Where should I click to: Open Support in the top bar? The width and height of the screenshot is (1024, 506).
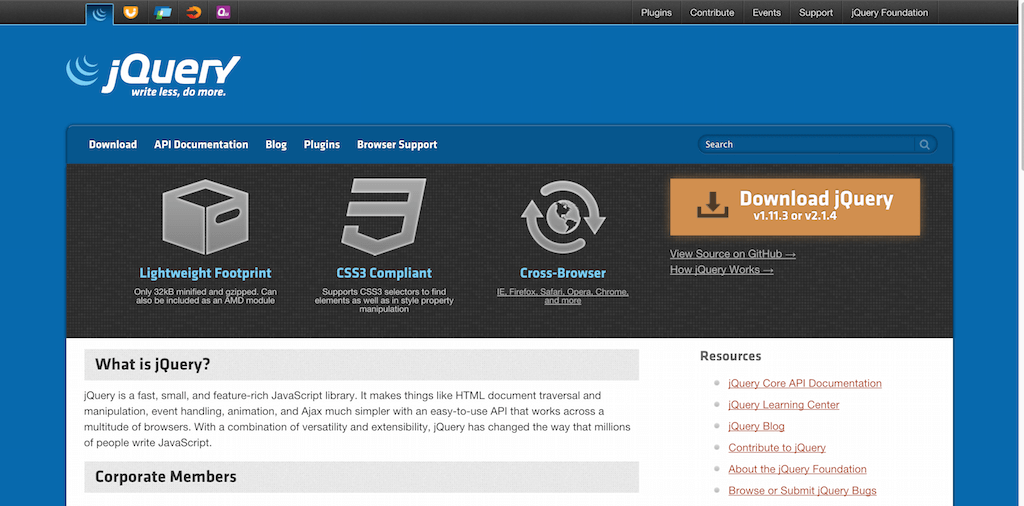[816, 12]
